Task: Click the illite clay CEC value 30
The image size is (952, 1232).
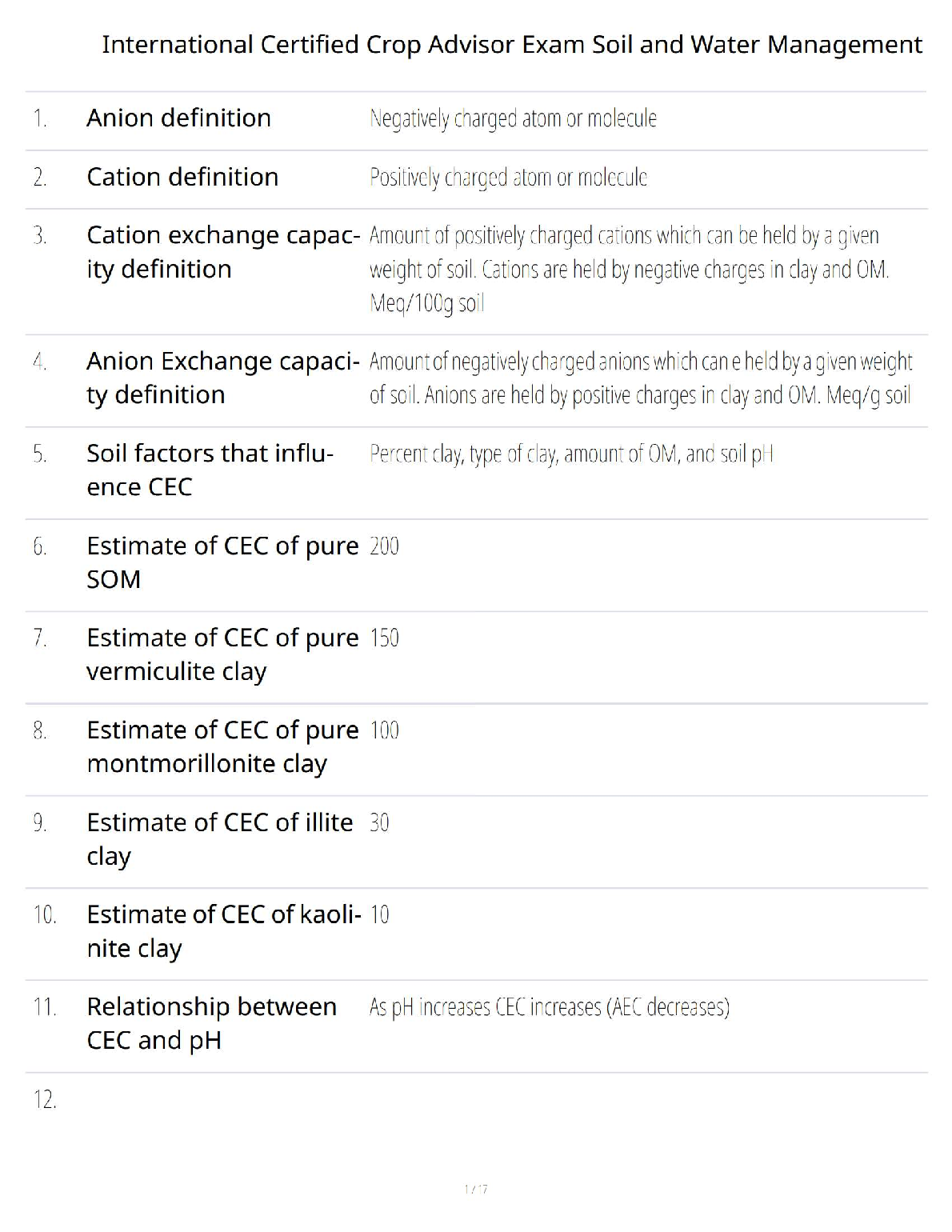Action: click(x=379, y=823)
